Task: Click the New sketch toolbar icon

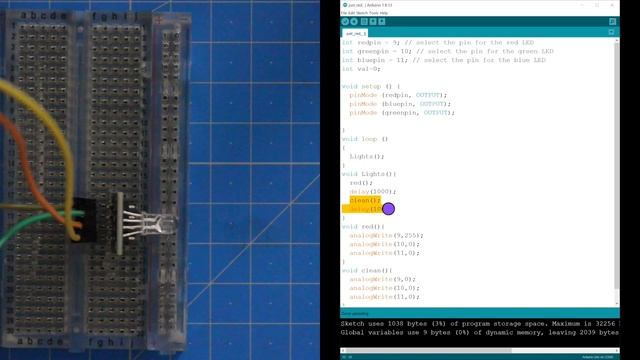Action: point(364,22)
